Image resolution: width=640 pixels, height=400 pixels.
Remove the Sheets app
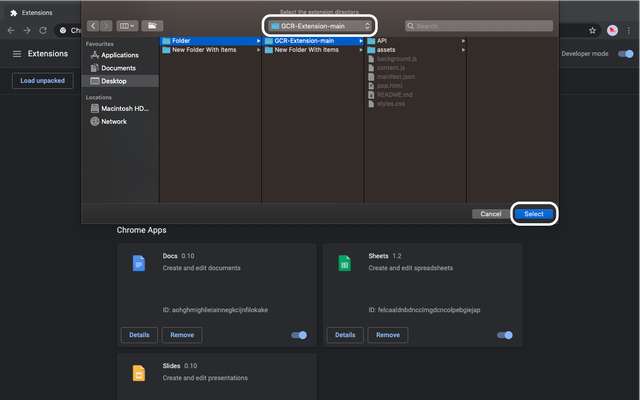388,335
